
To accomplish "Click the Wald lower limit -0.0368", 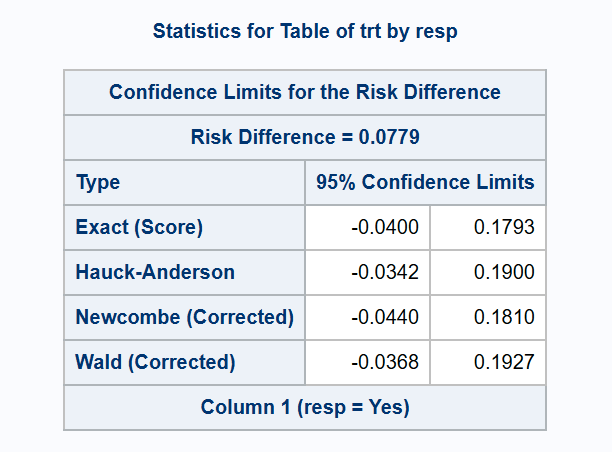I will [385, 363].
